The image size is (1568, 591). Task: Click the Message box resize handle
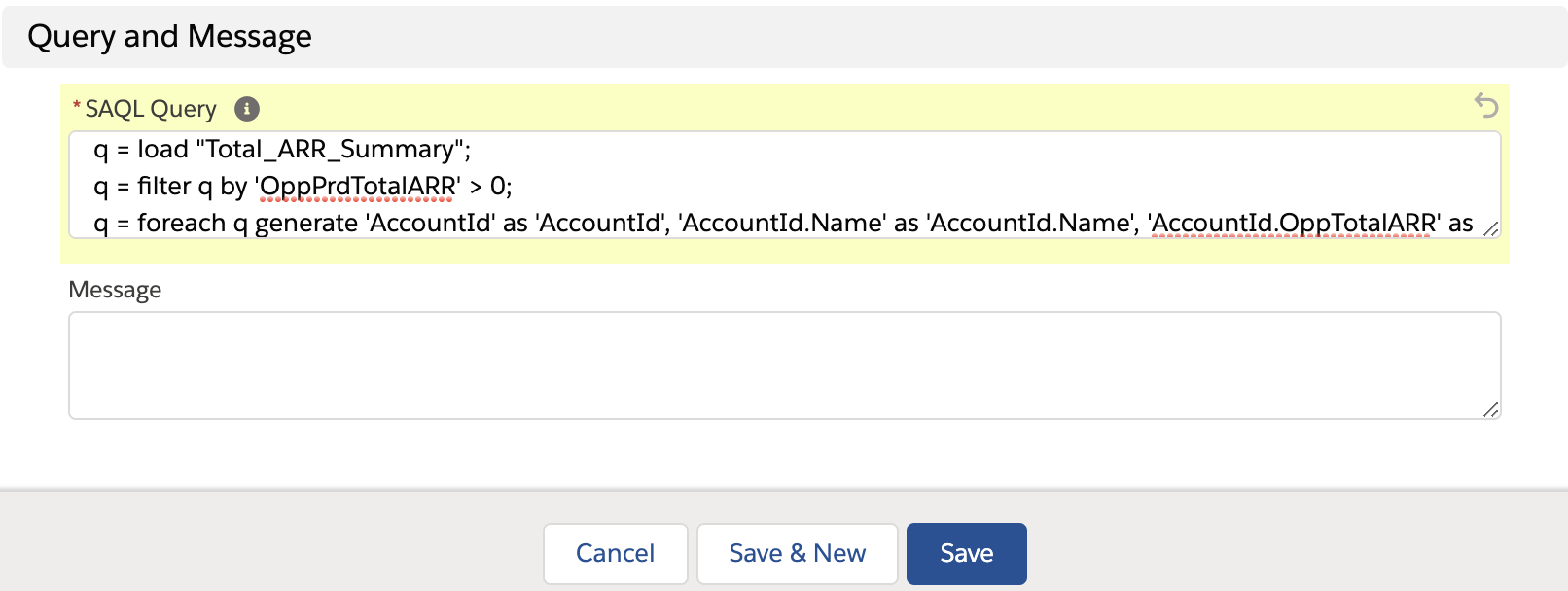1490,409
